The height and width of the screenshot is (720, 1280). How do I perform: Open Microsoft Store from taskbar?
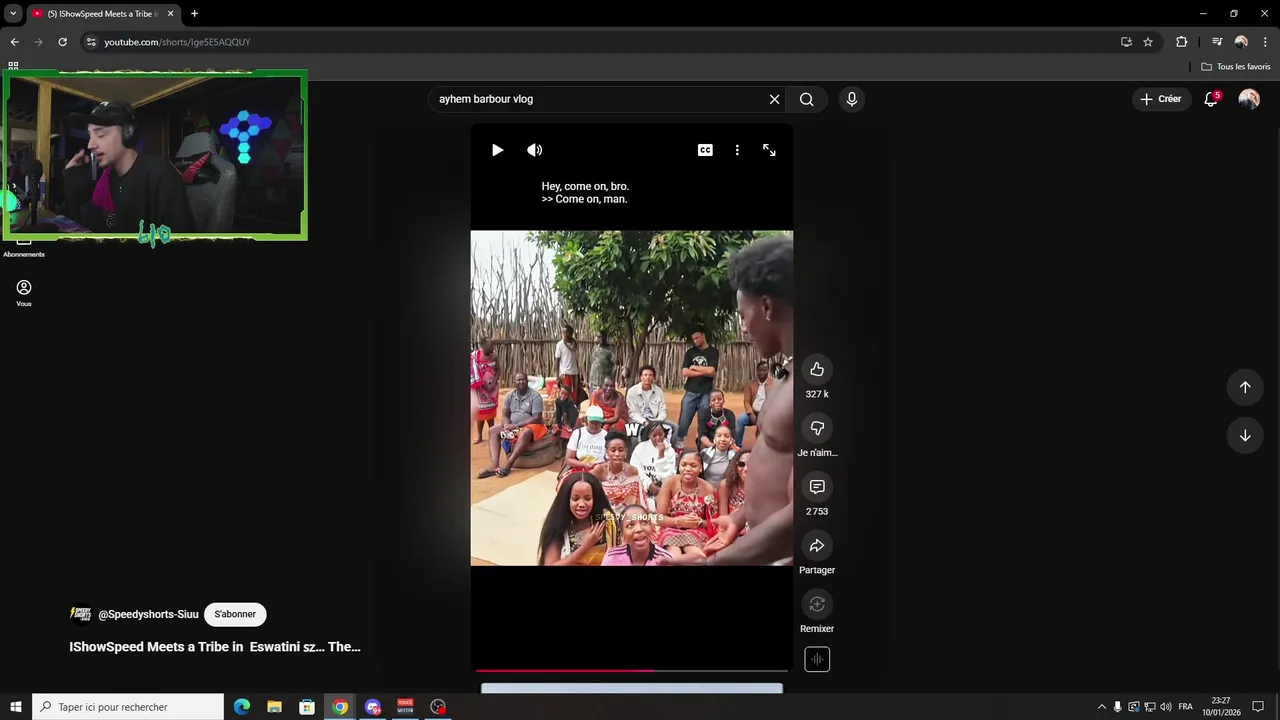click(307, 707)
